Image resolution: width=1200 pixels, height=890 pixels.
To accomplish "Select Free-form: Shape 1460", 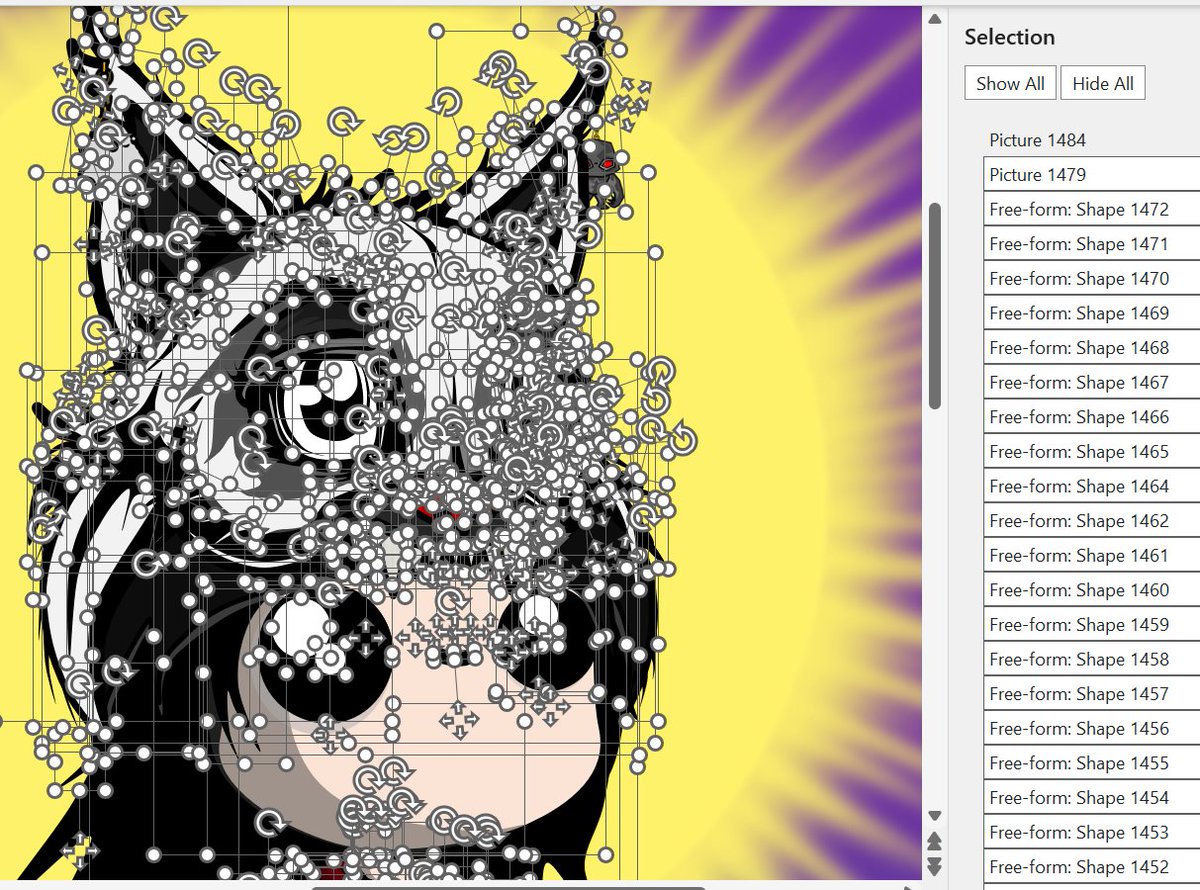I will 1092,590.
